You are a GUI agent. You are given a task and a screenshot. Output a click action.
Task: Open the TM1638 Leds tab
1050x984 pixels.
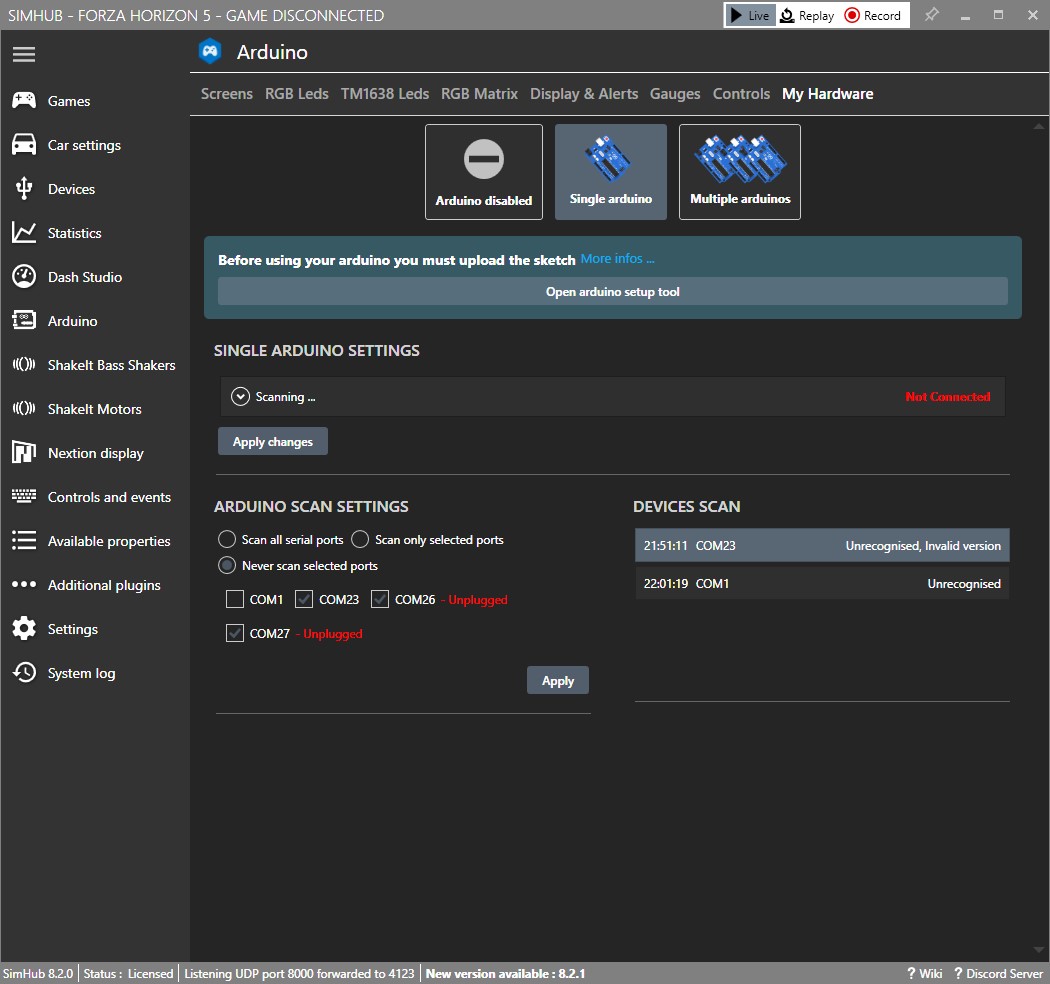tap(385, 94)
